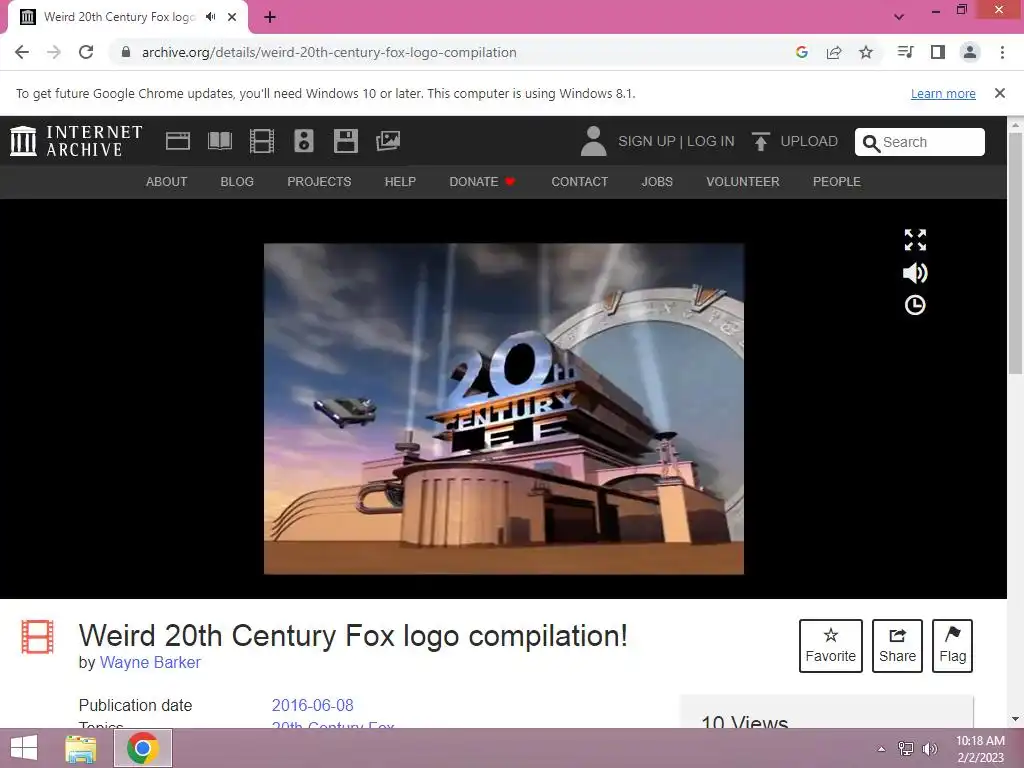The image size is (1024, 768).
Task: Mute the tab via its speaker icon
Action: [x=210, y=17]
